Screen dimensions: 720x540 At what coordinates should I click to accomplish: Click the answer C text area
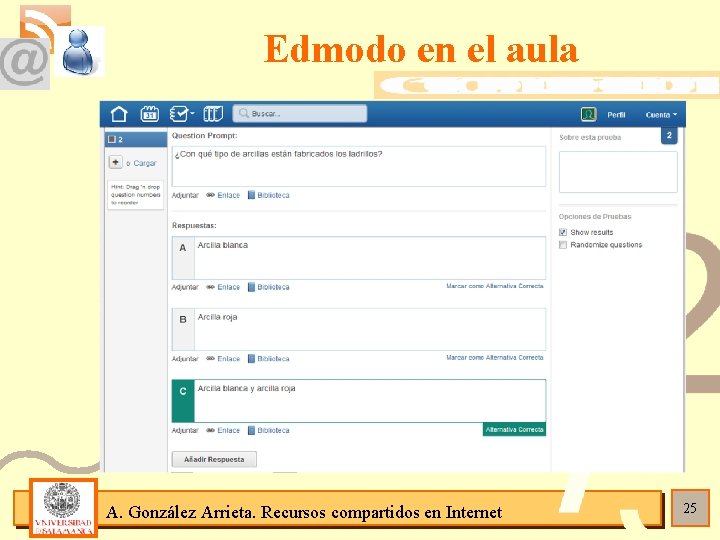tap(370, 401)
